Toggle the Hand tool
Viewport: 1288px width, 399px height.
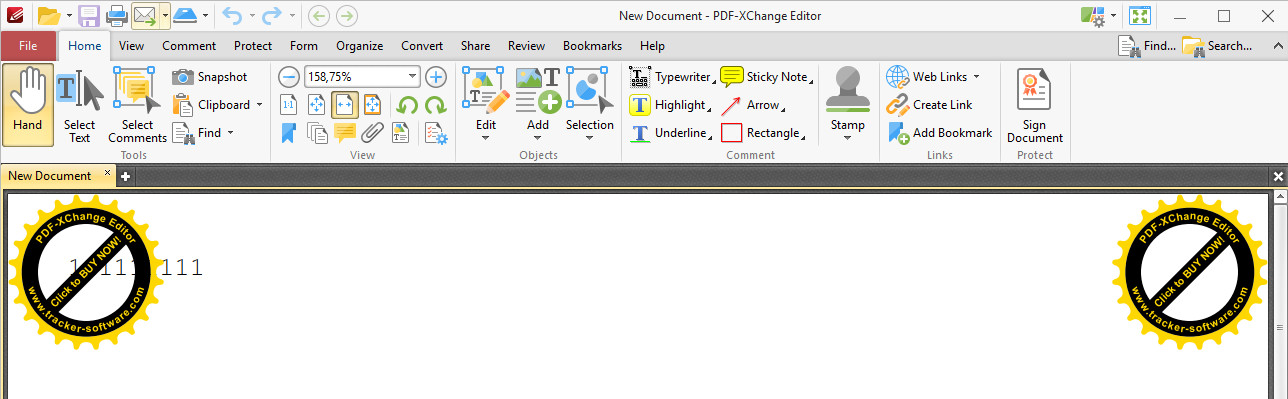tap(28, 106)
